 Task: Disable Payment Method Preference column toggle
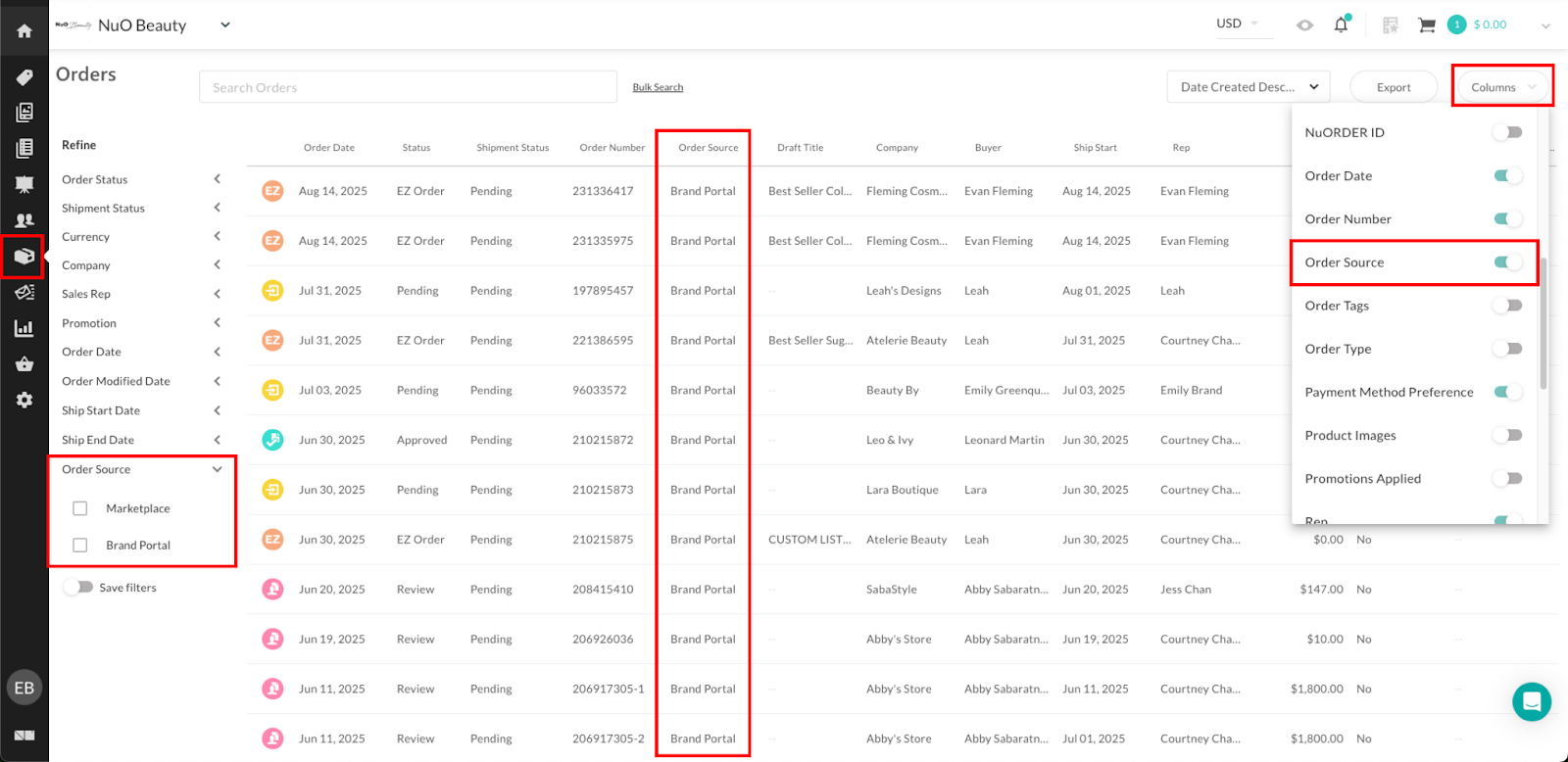tap(1507, 392)
